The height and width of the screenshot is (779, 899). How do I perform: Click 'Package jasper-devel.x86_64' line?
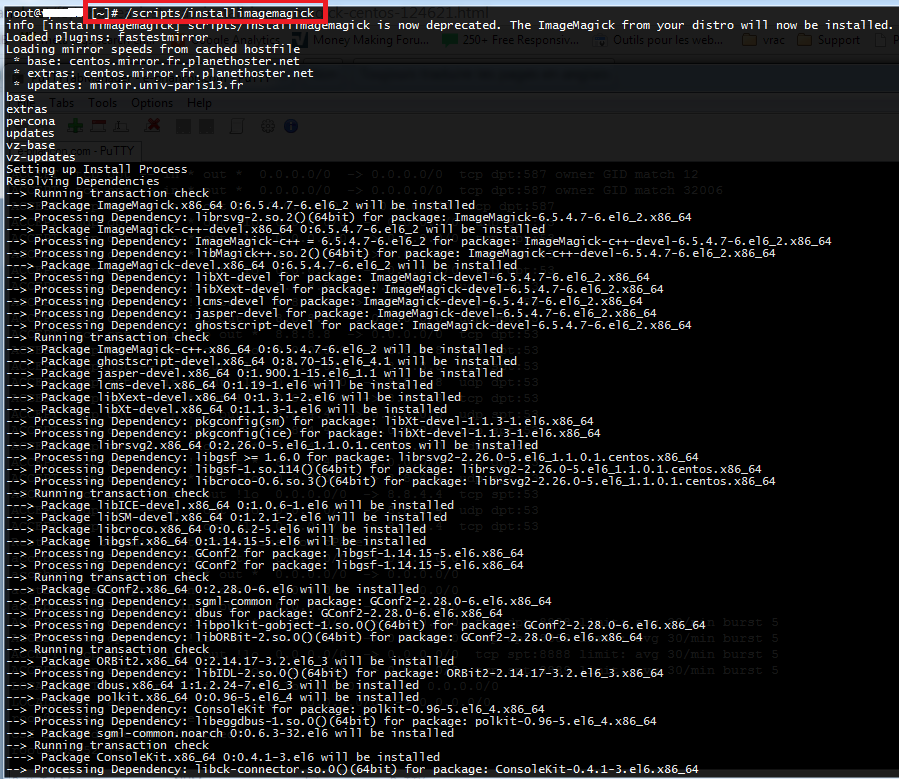[255, 374]
